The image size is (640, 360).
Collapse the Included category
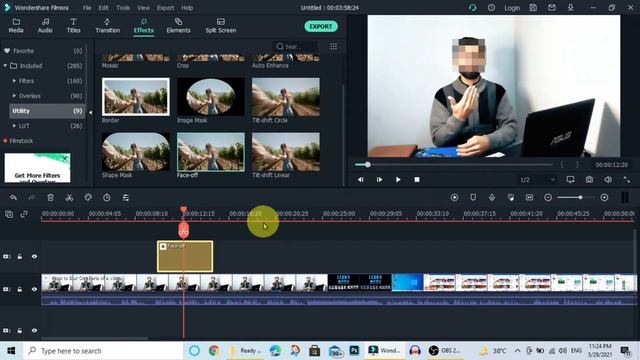coord(5,66)
